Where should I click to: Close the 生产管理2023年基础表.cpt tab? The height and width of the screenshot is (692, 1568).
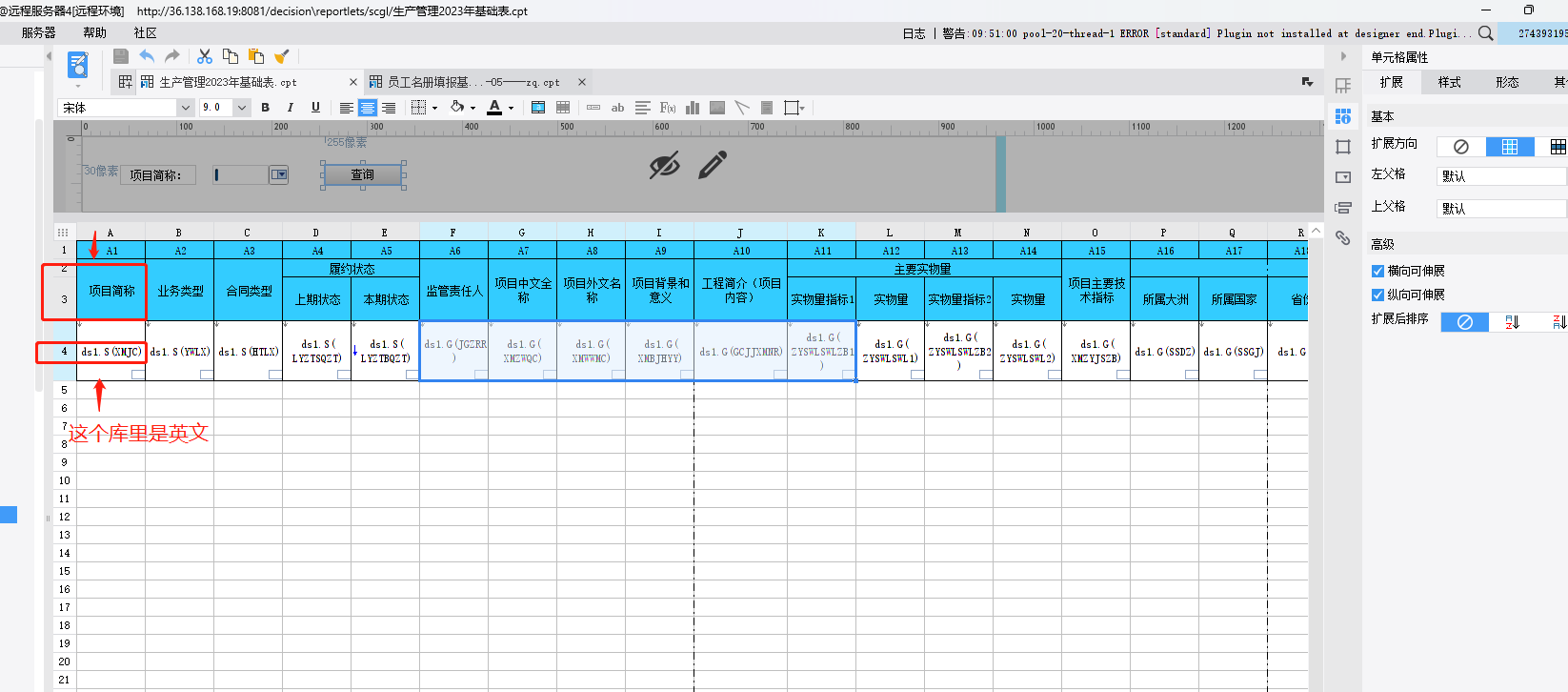click(353, 82)
